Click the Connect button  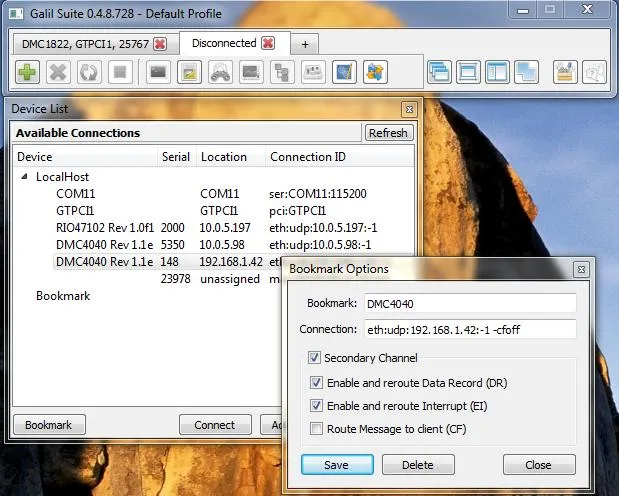point(215,425)
